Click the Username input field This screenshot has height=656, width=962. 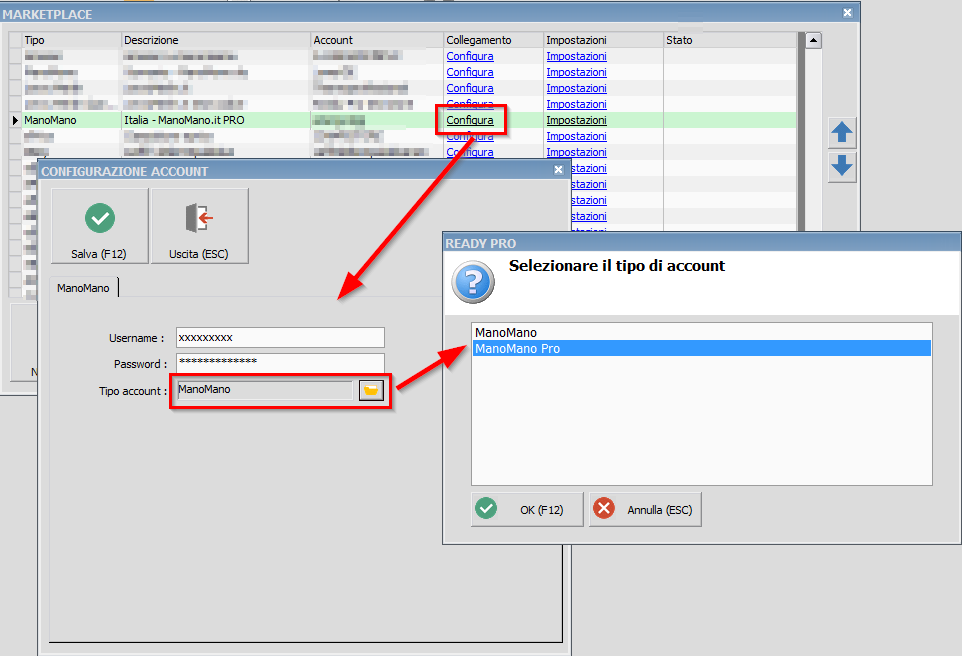280,338
